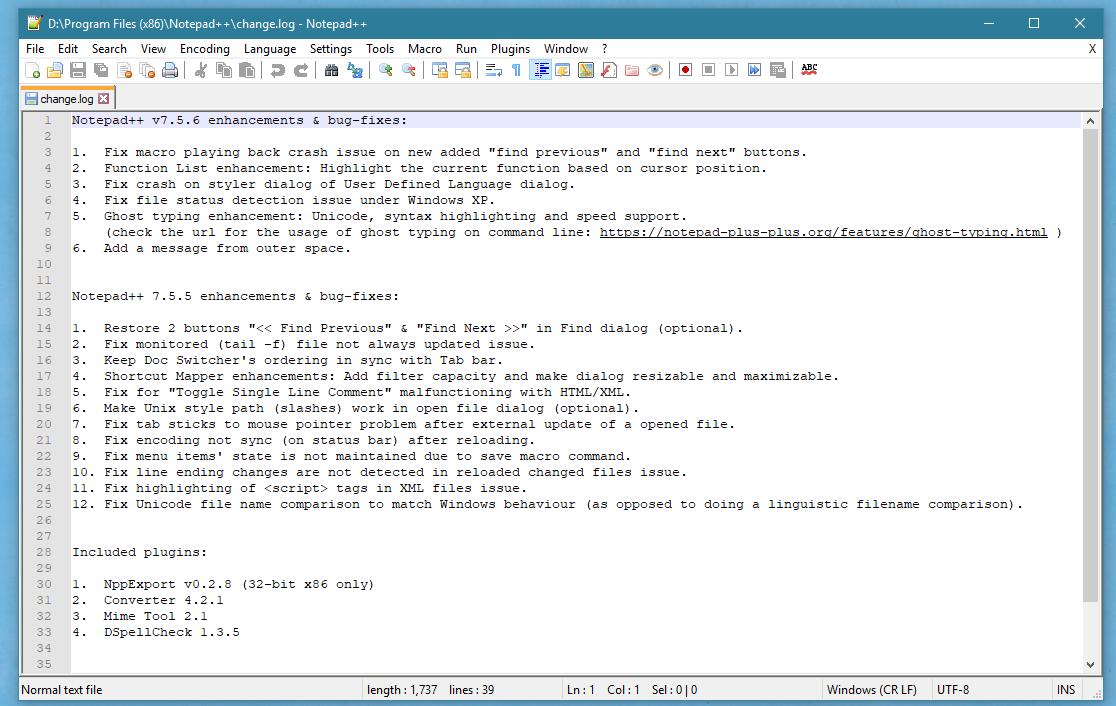Save all open documents via Save All icon
The image size is (1116, 706).
tap(100, 69)
